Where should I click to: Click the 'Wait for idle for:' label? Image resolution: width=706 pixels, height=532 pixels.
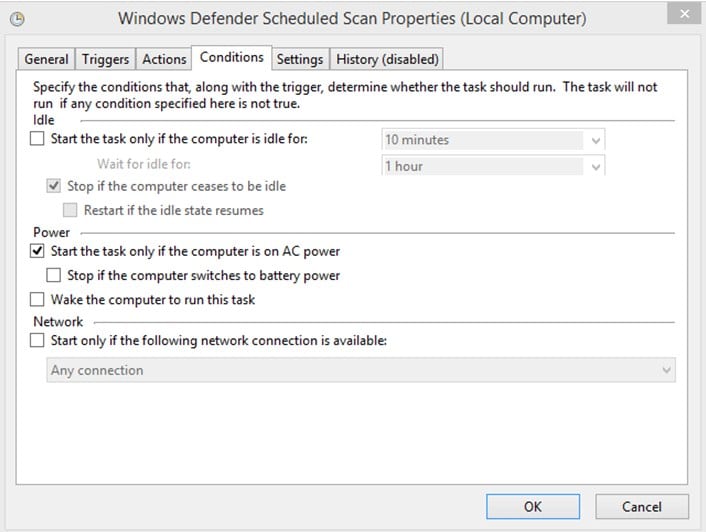[144, 164]
